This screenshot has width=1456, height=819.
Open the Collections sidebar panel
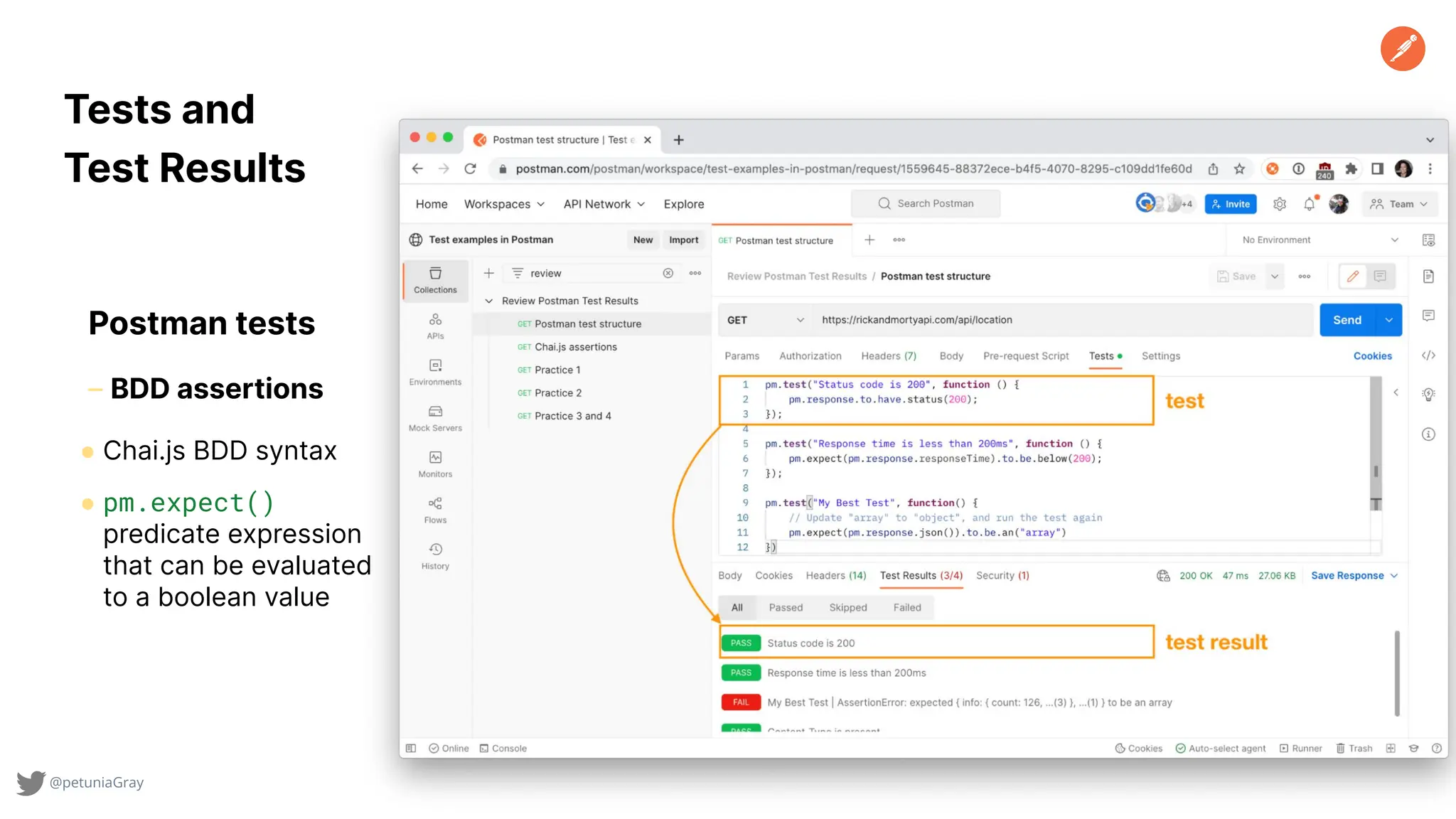[x=435, y=280]
